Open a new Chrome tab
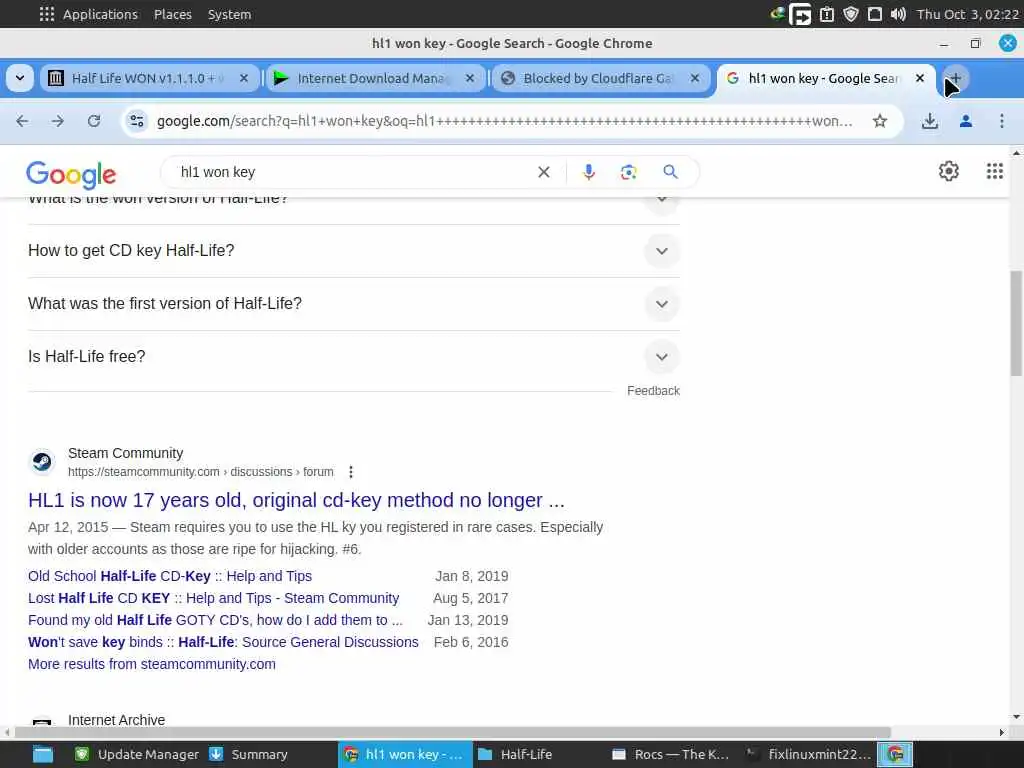 coord(955,78)
